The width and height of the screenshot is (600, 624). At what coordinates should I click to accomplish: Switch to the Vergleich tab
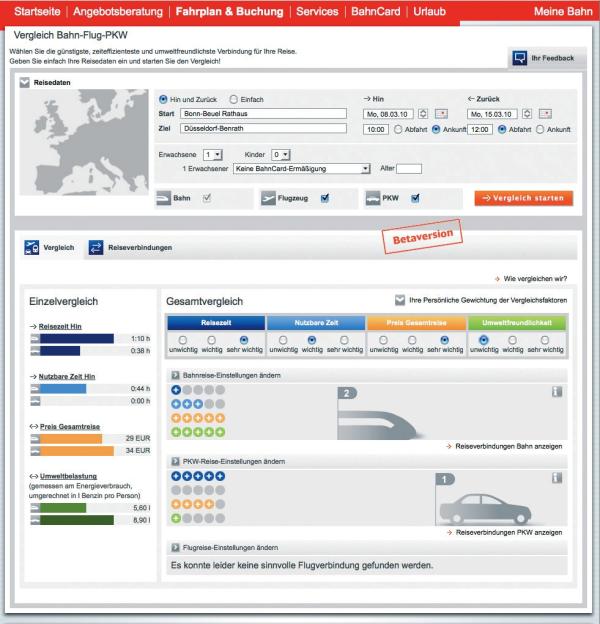(50, 247)
